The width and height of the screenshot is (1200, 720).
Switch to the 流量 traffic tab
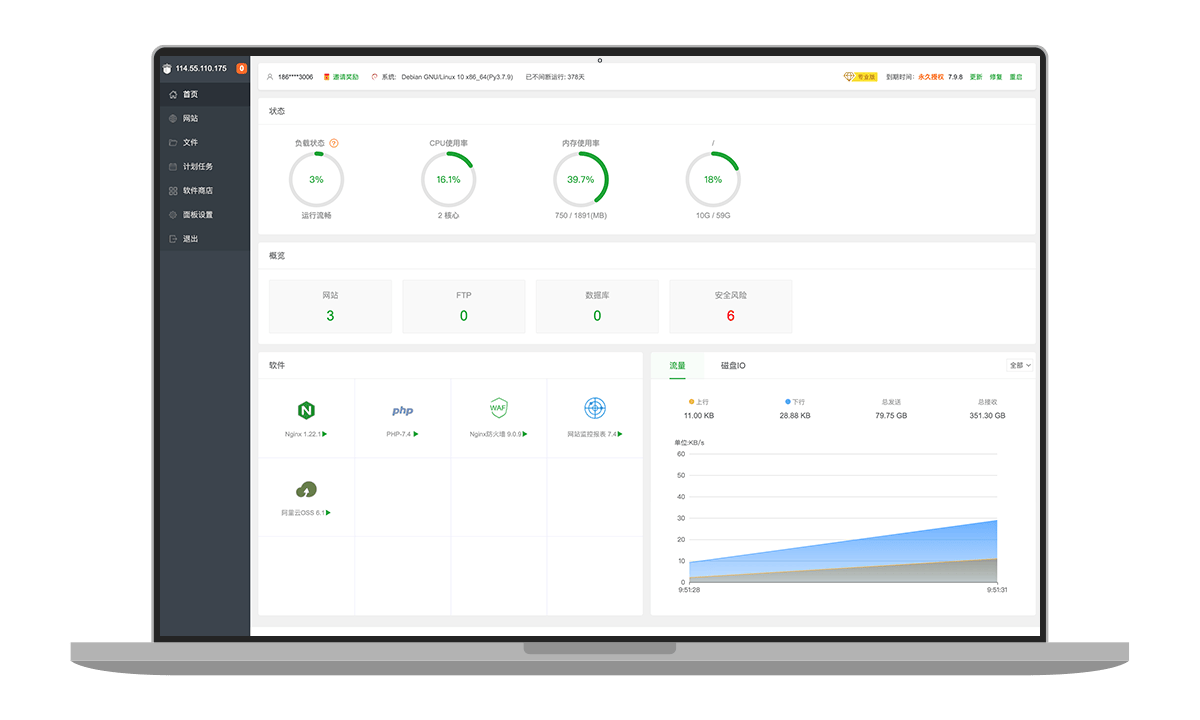(x=677, y=365)
